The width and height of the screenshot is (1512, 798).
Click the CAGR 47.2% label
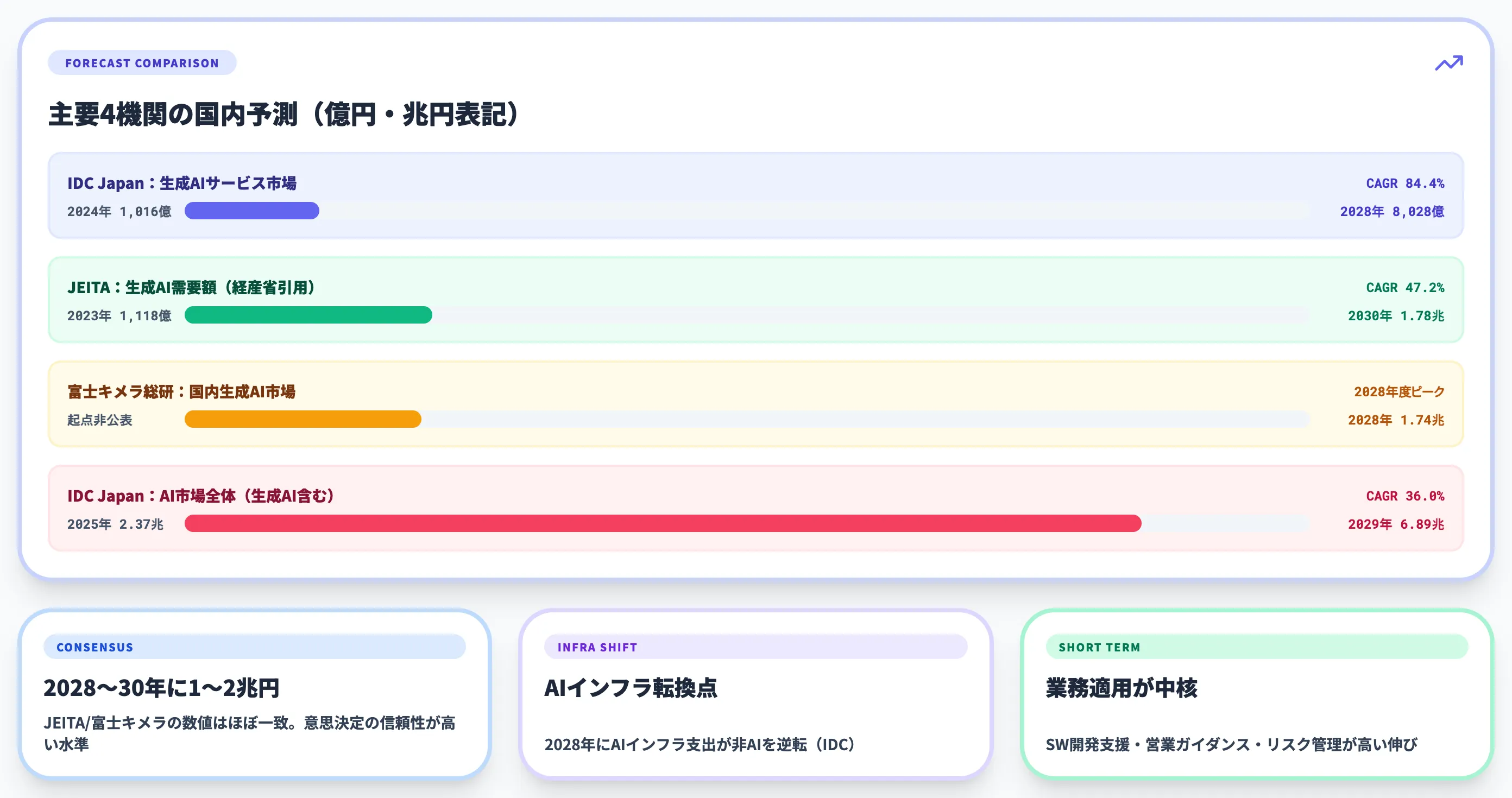coord(1405,288)
